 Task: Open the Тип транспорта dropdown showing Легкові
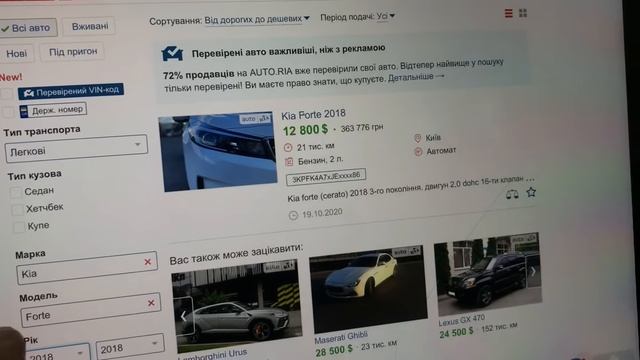(76, 149)
